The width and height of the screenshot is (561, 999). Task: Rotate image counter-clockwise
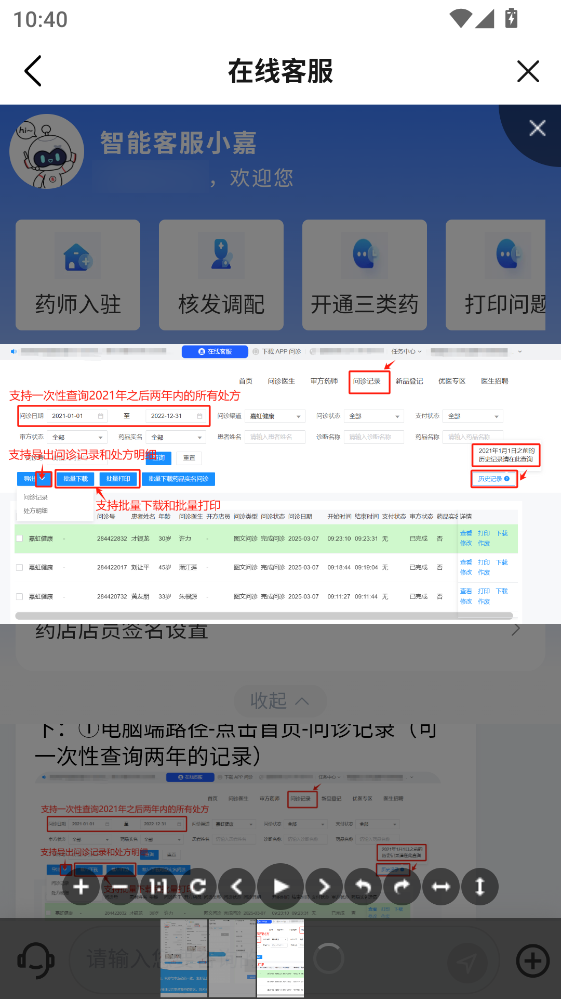pos(363,887)
